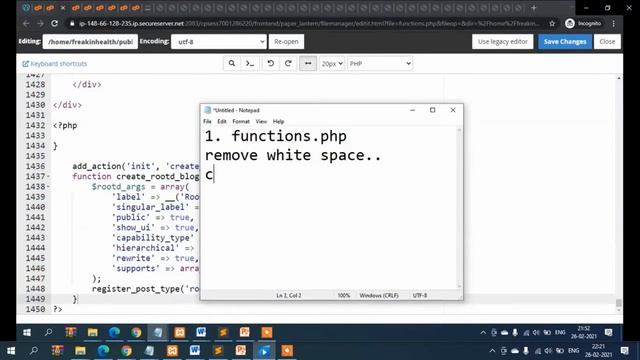Close the file editor with Close button

click(607, 42)
